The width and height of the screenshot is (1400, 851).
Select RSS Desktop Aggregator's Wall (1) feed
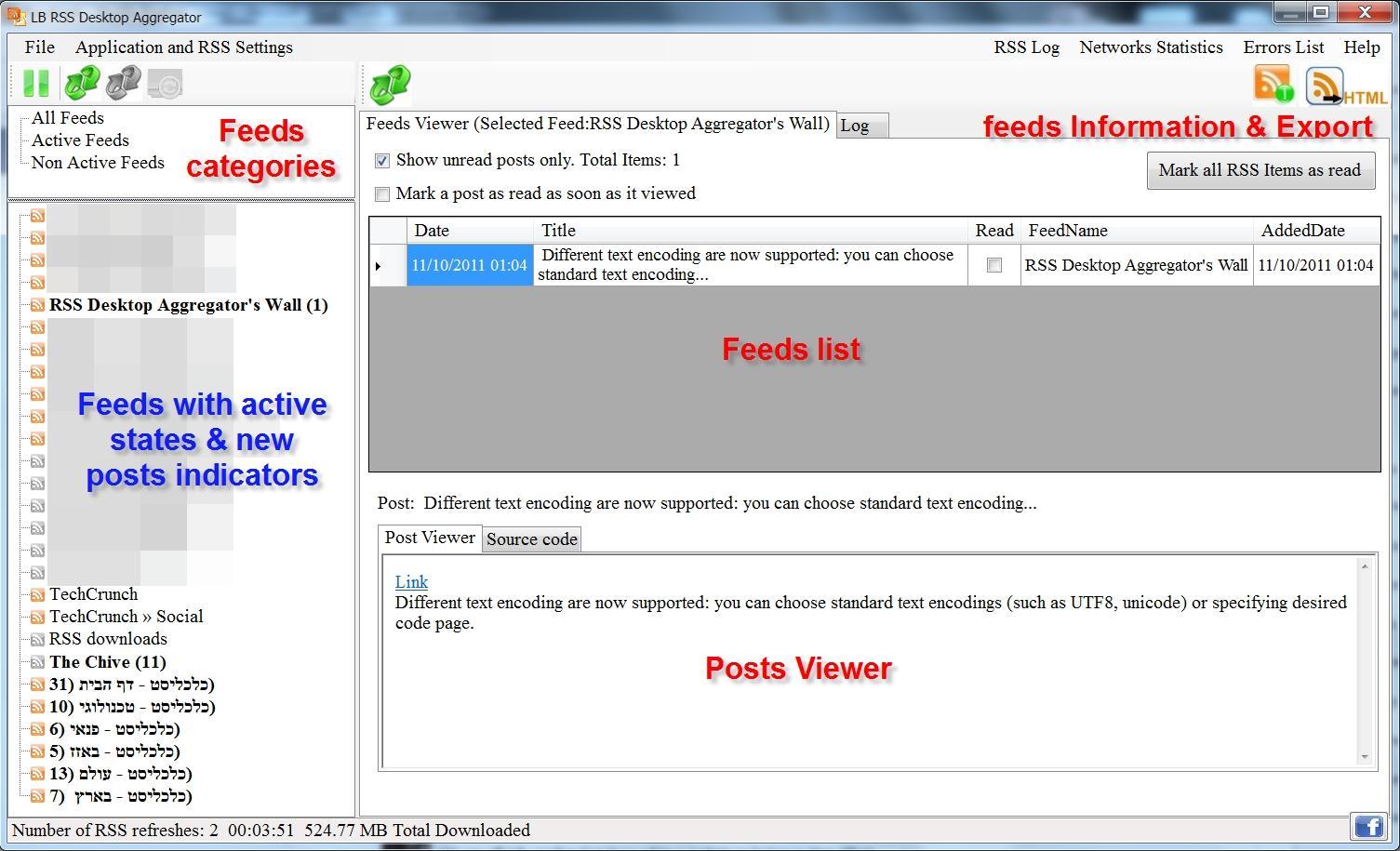189,305
